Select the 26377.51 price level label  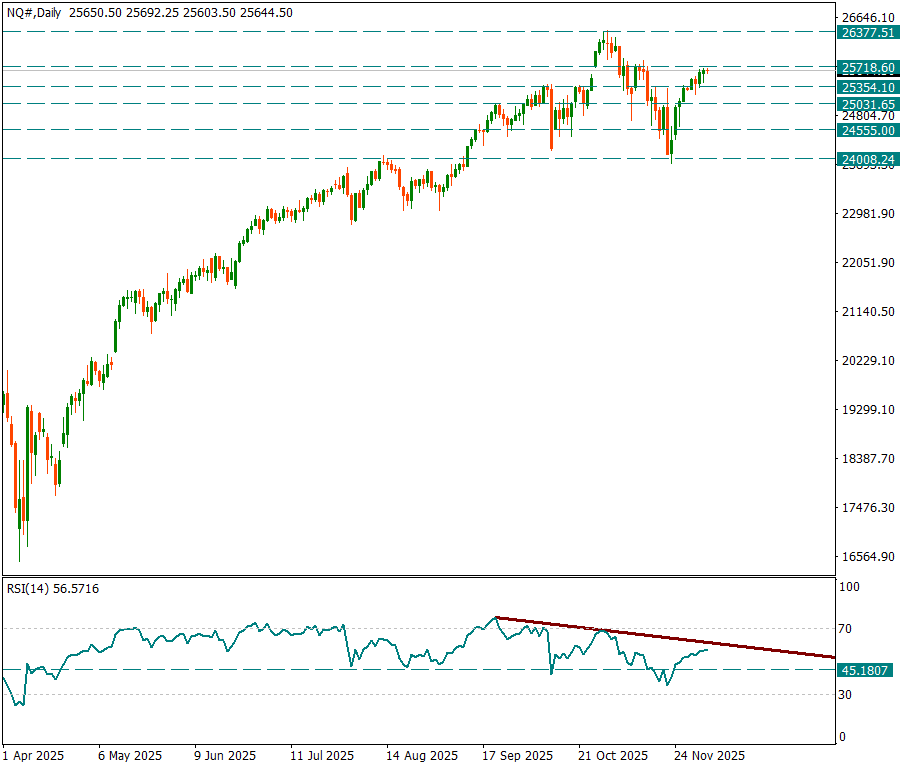(x=867, y=32)
